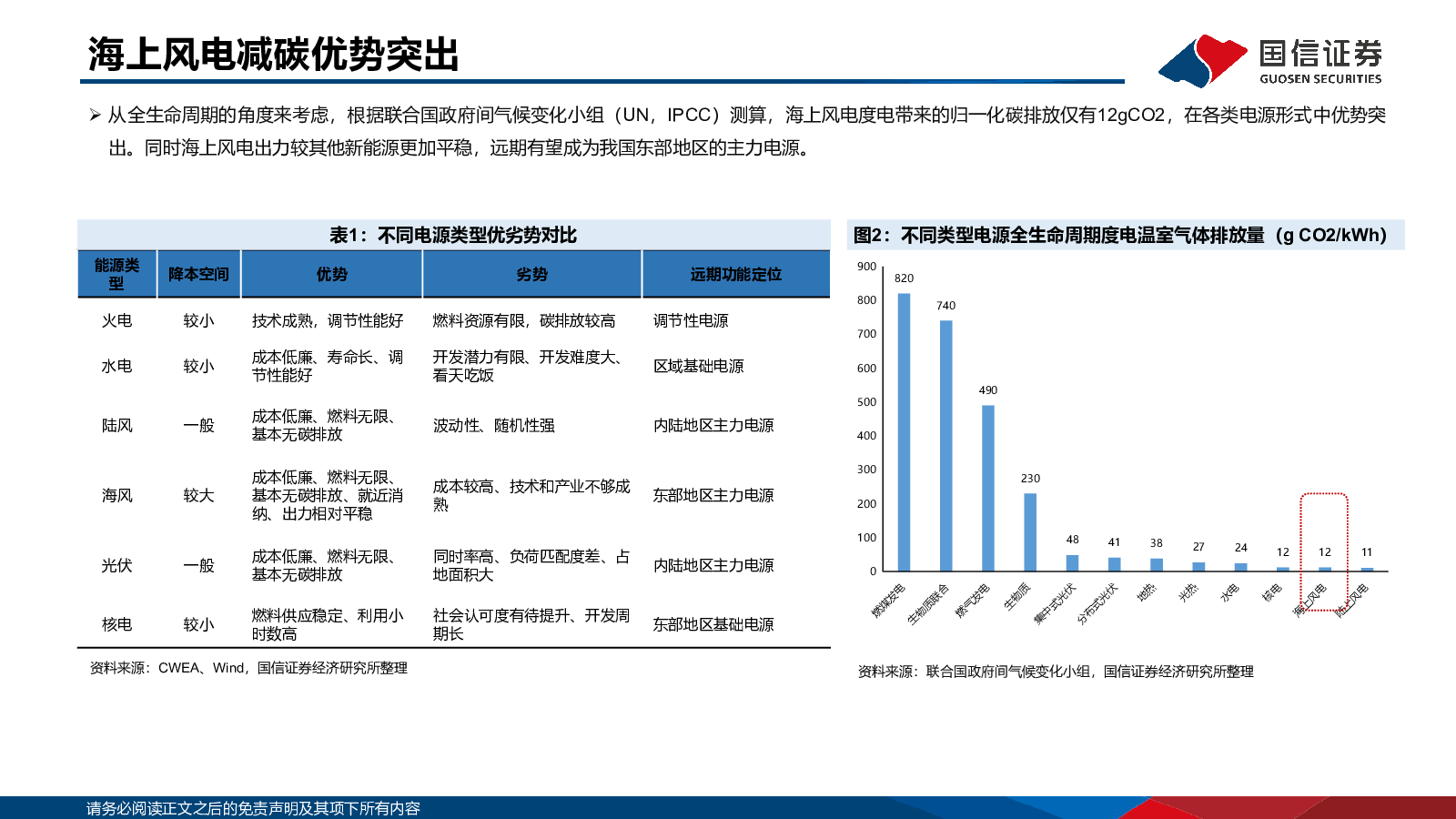Select the 海风 row label
This screenshot has height=819, width=1456.
click(116, 495)
